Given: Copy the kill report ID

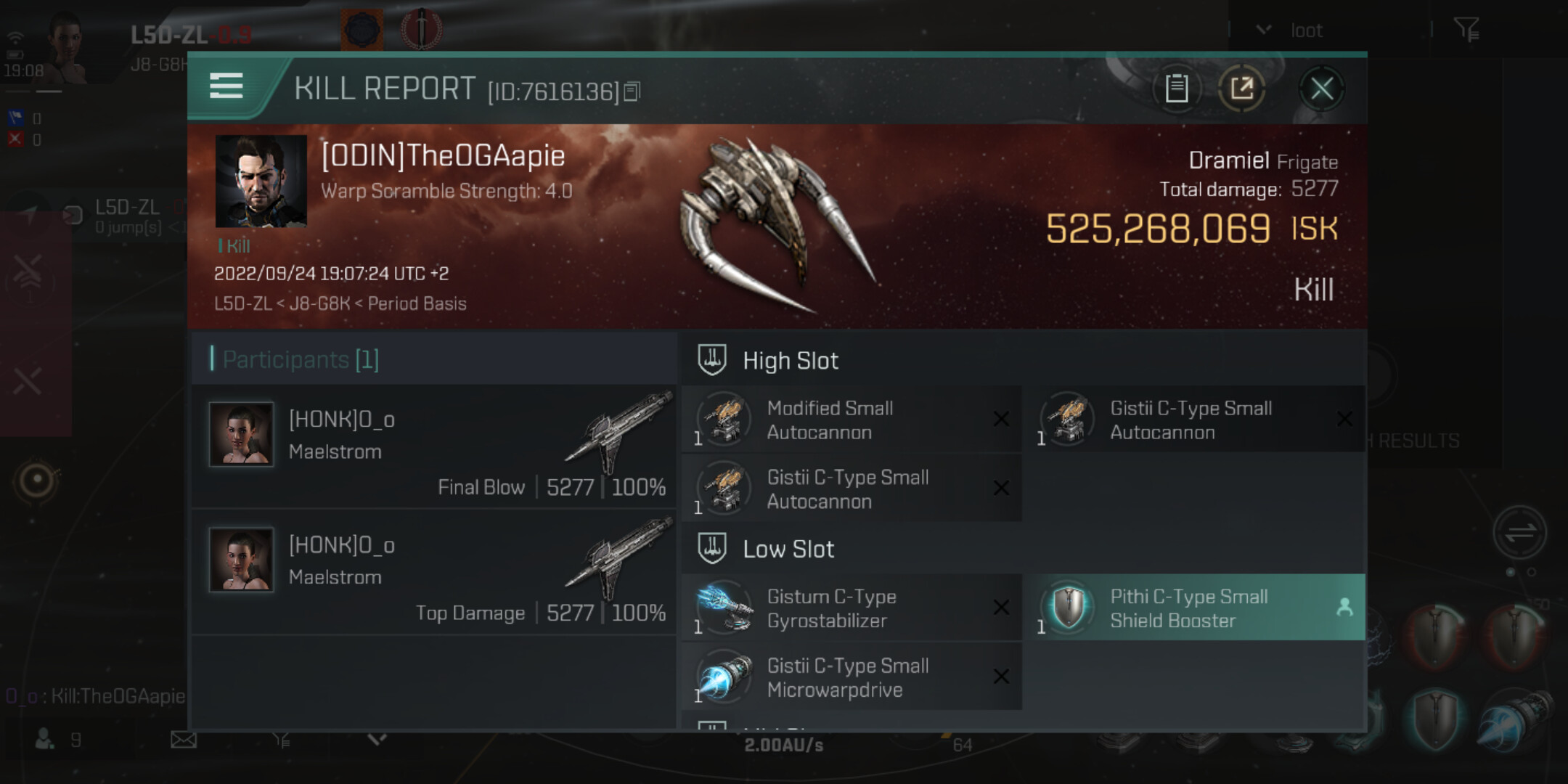Looking at the screenshot, I should click(x=632, y=91).
